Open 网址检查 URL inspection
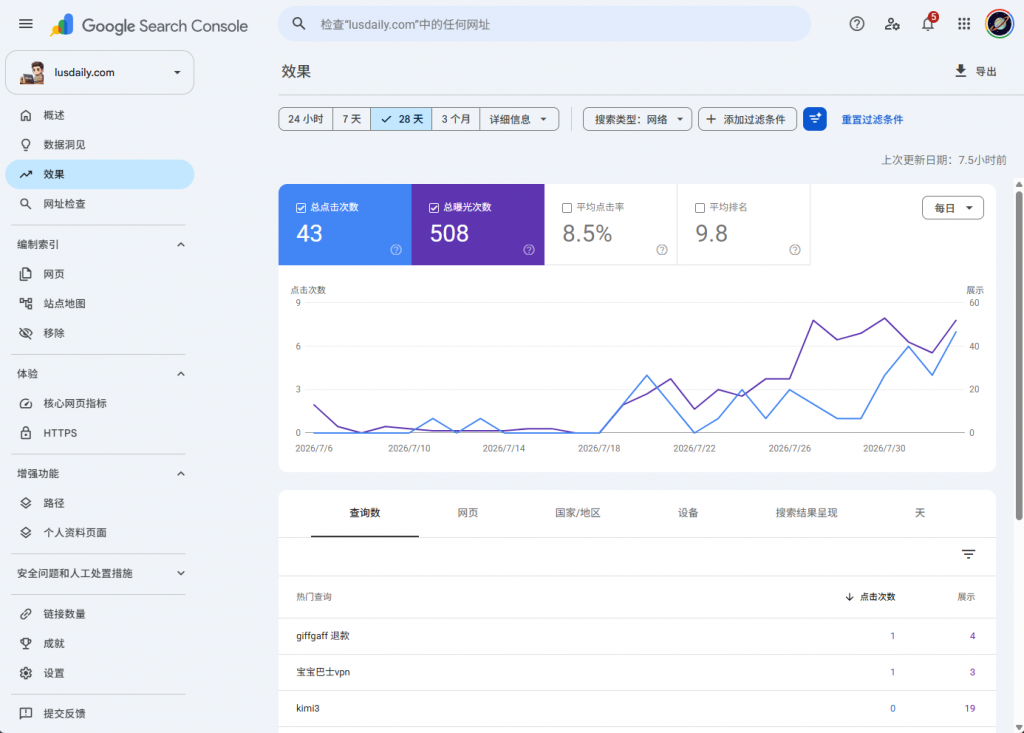The width and height of the screenshot is (1024, 733). click(x=99, y=204)
